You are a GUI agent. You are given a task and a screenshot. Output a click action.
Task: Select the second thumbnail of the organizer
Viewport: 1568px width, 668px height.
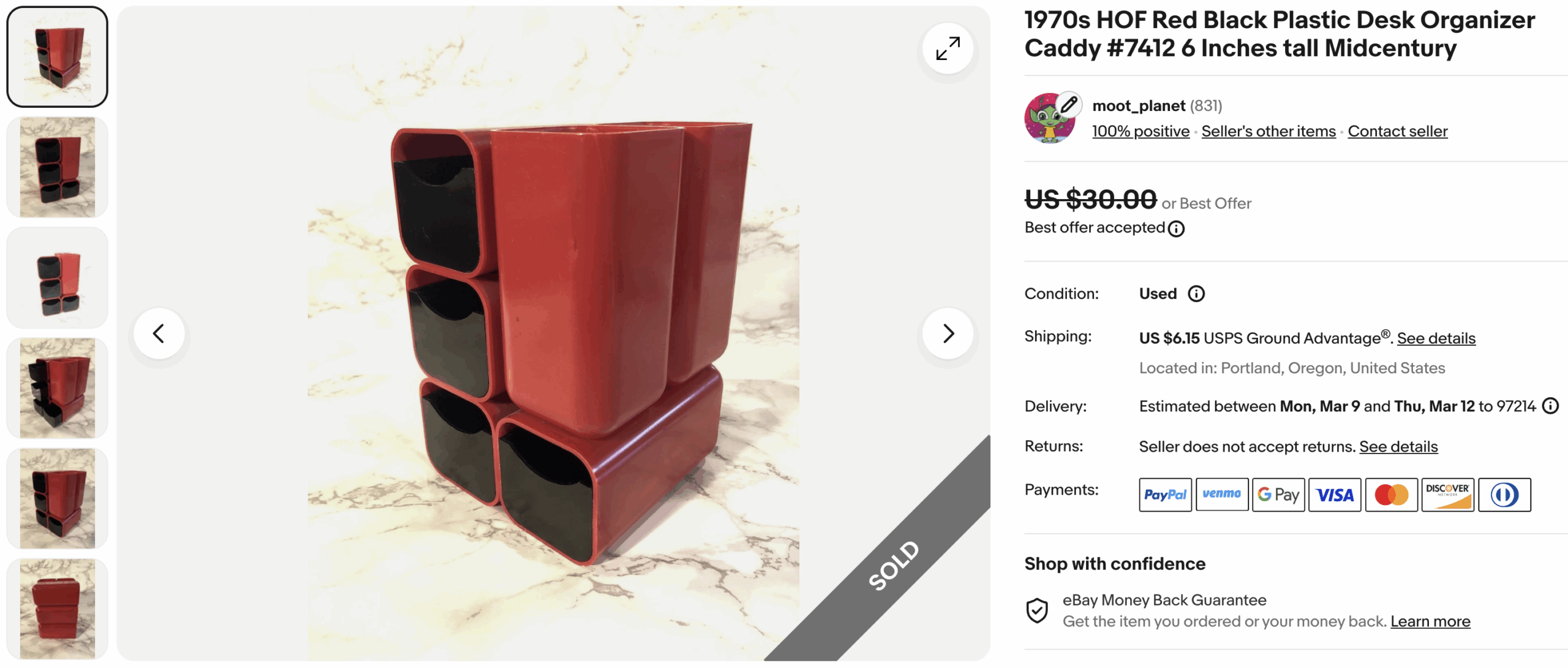coord(58,167)
